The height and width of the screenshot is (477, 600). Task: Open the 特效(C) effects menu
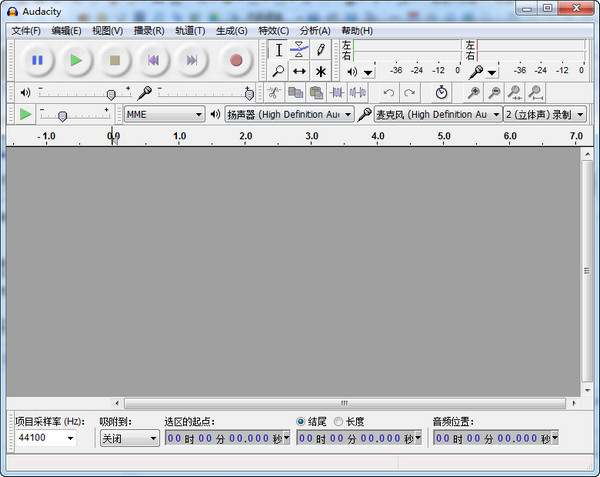[273, 30]
